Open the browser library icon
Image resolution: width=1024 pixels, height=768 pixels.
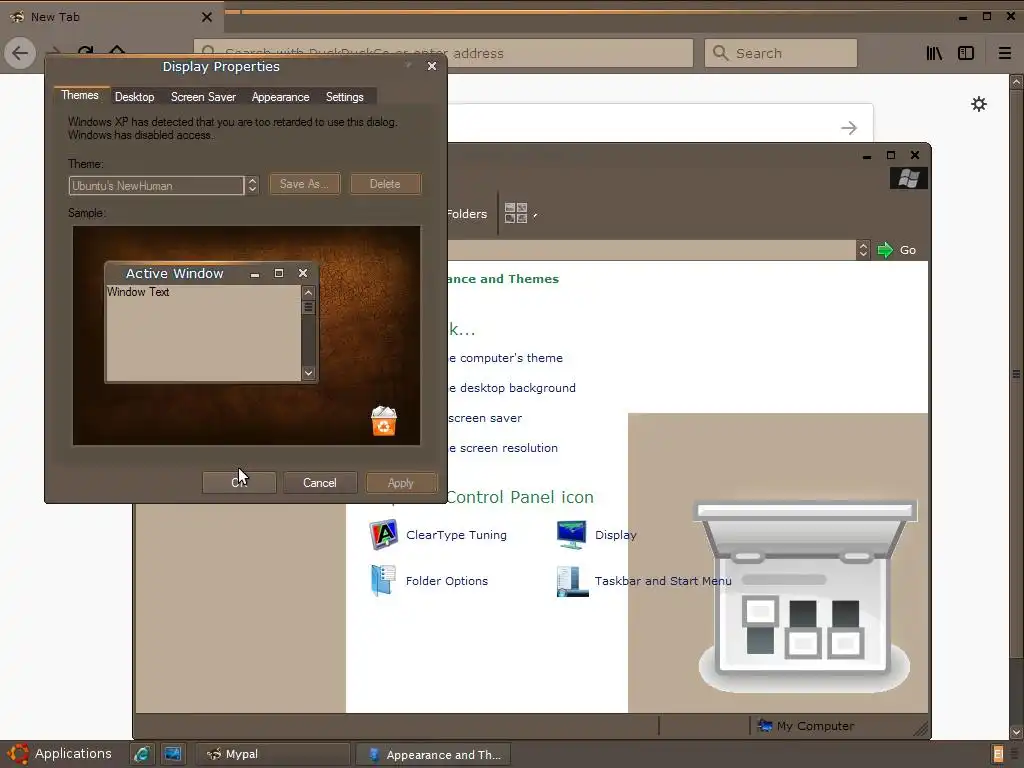click(x=934, y=53)
